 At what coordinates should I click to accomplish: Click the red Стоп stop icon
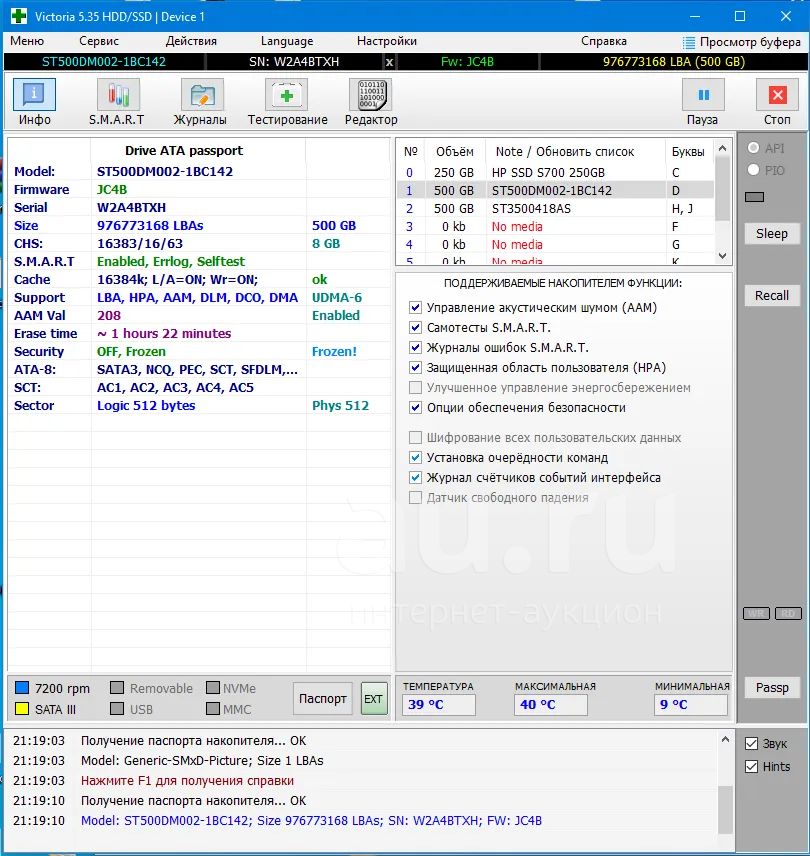point(777,94)
